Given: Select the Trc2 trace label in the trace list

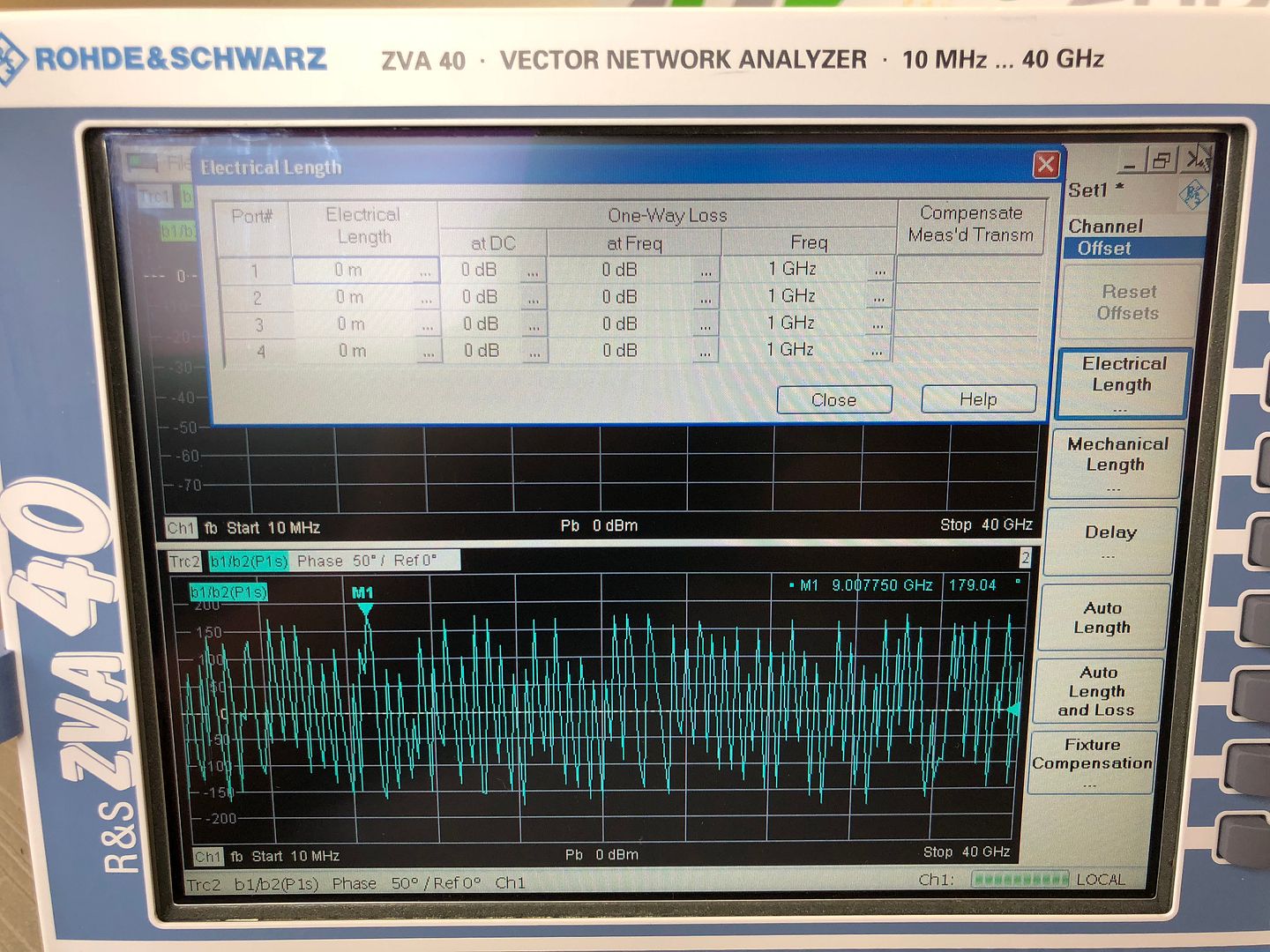Looking at the screenshot, I should 185,562.
